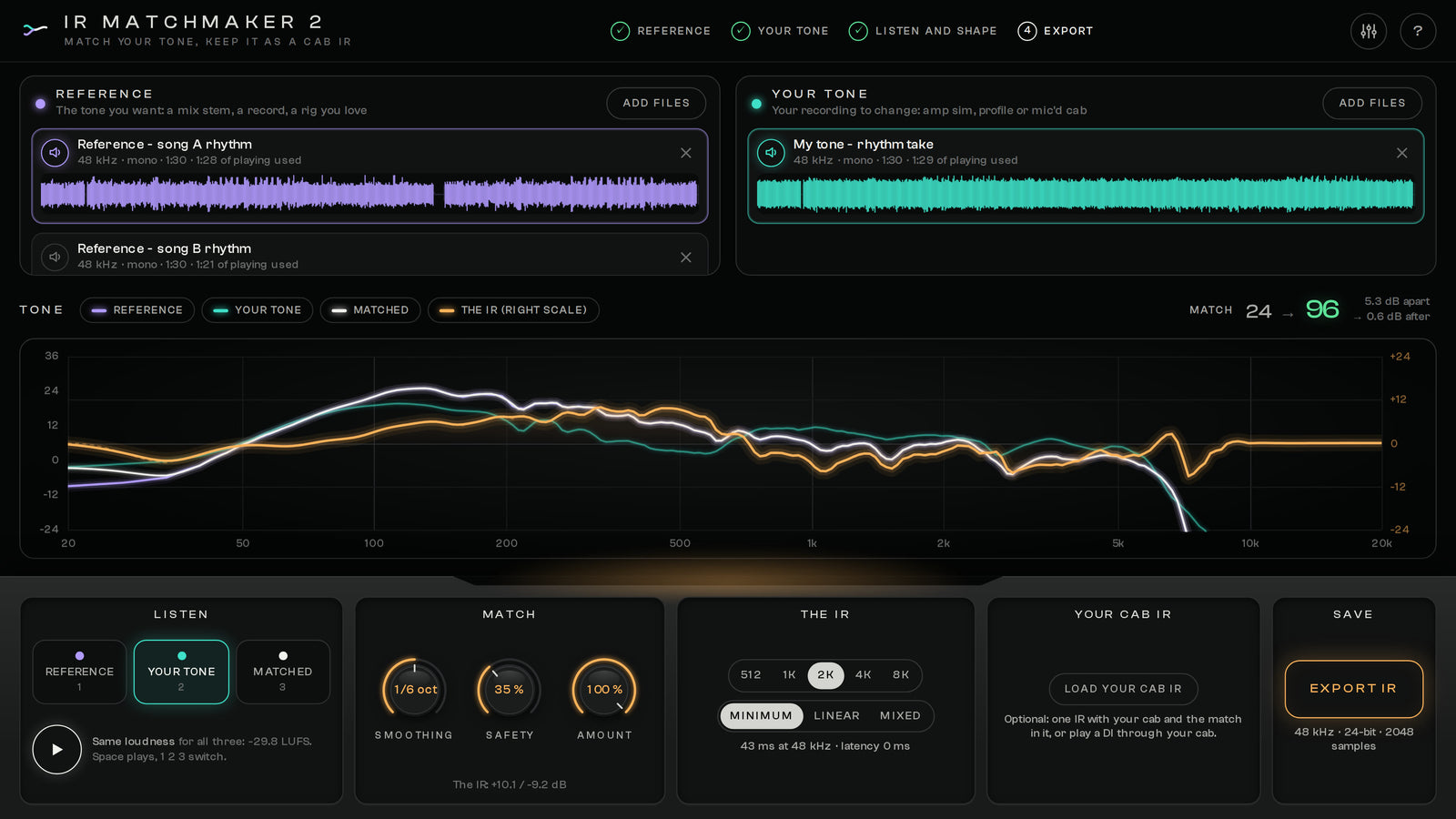Viewport: 1456px width, 819px height.
Task: Select Minimum phase mode
Action: (762, 716)
